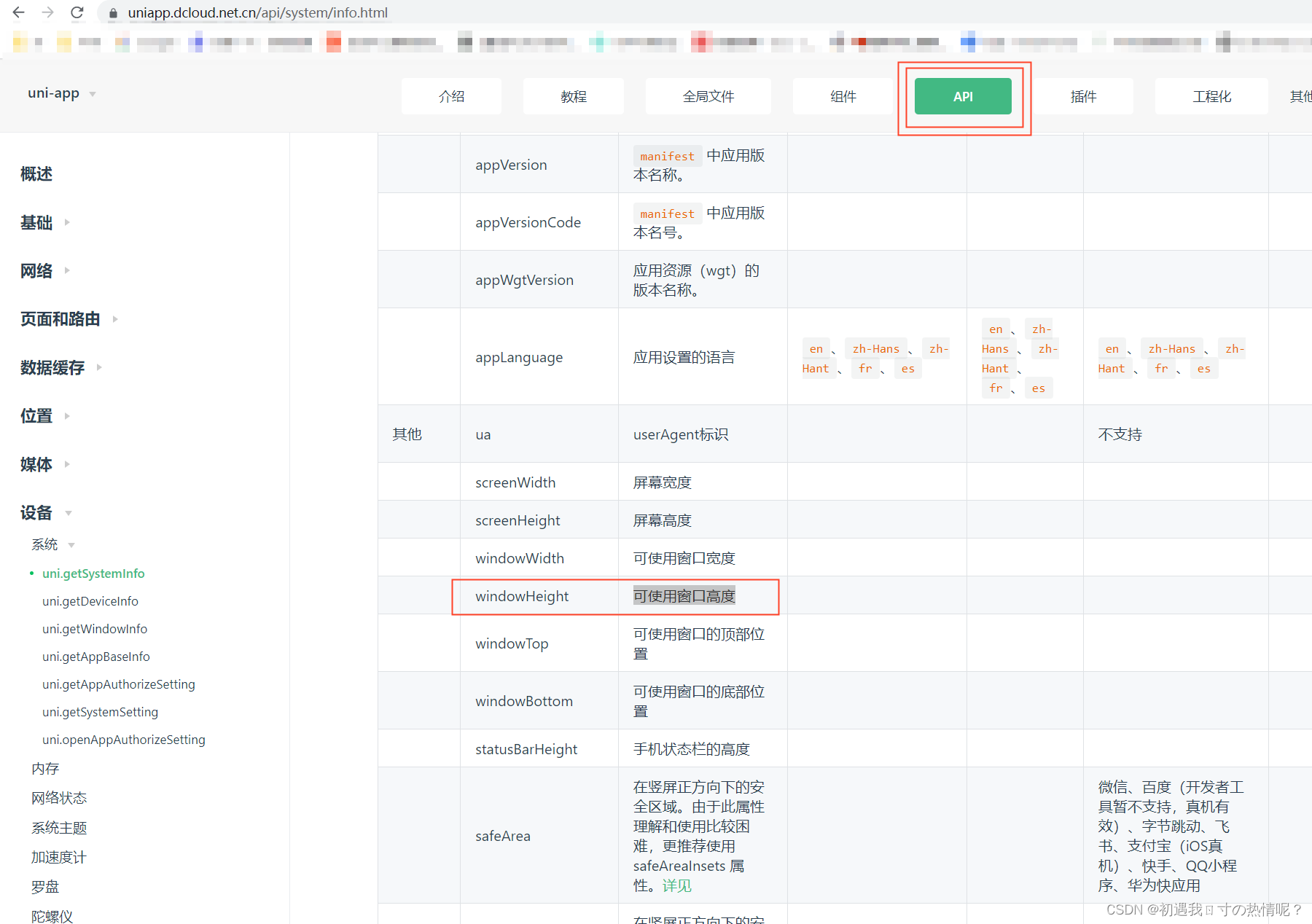This screenshot has height=924, width=1312.
Task: Expand the 数据缓存 sidebar section
Action: [x=61, y=367]
